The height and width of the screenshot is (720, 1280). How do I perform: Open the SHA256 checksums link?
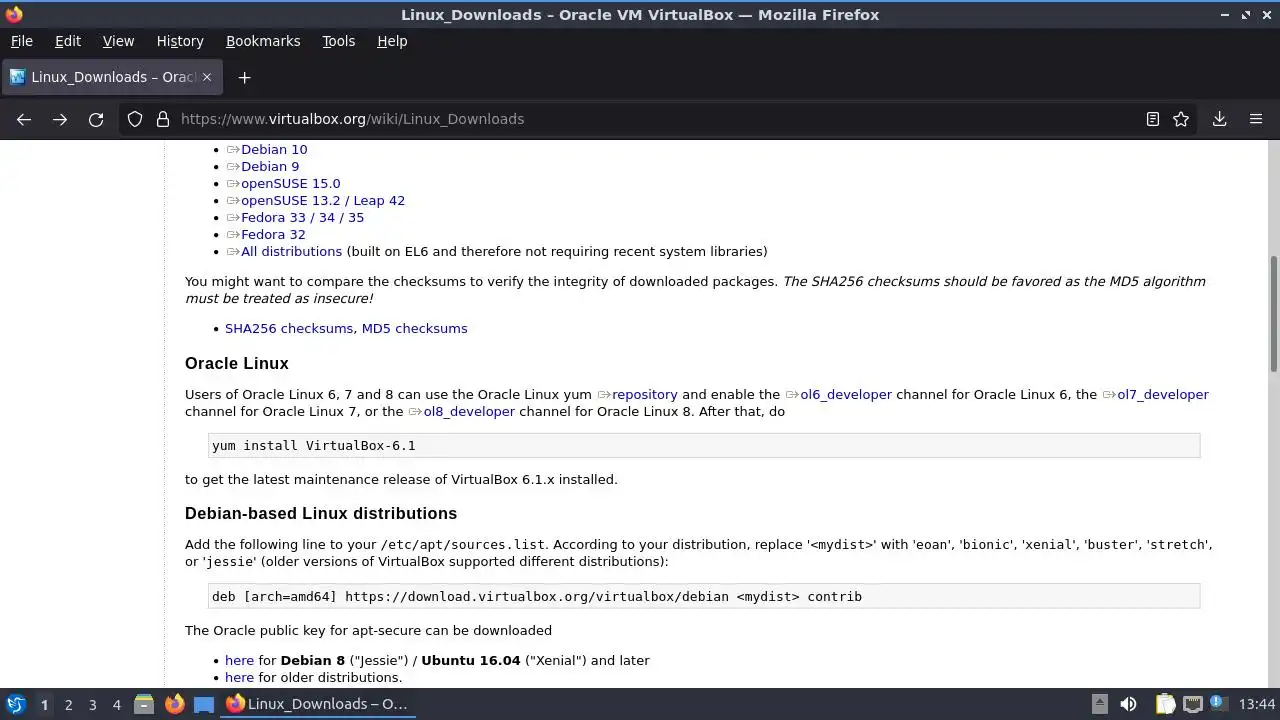[x=289, y=329]
